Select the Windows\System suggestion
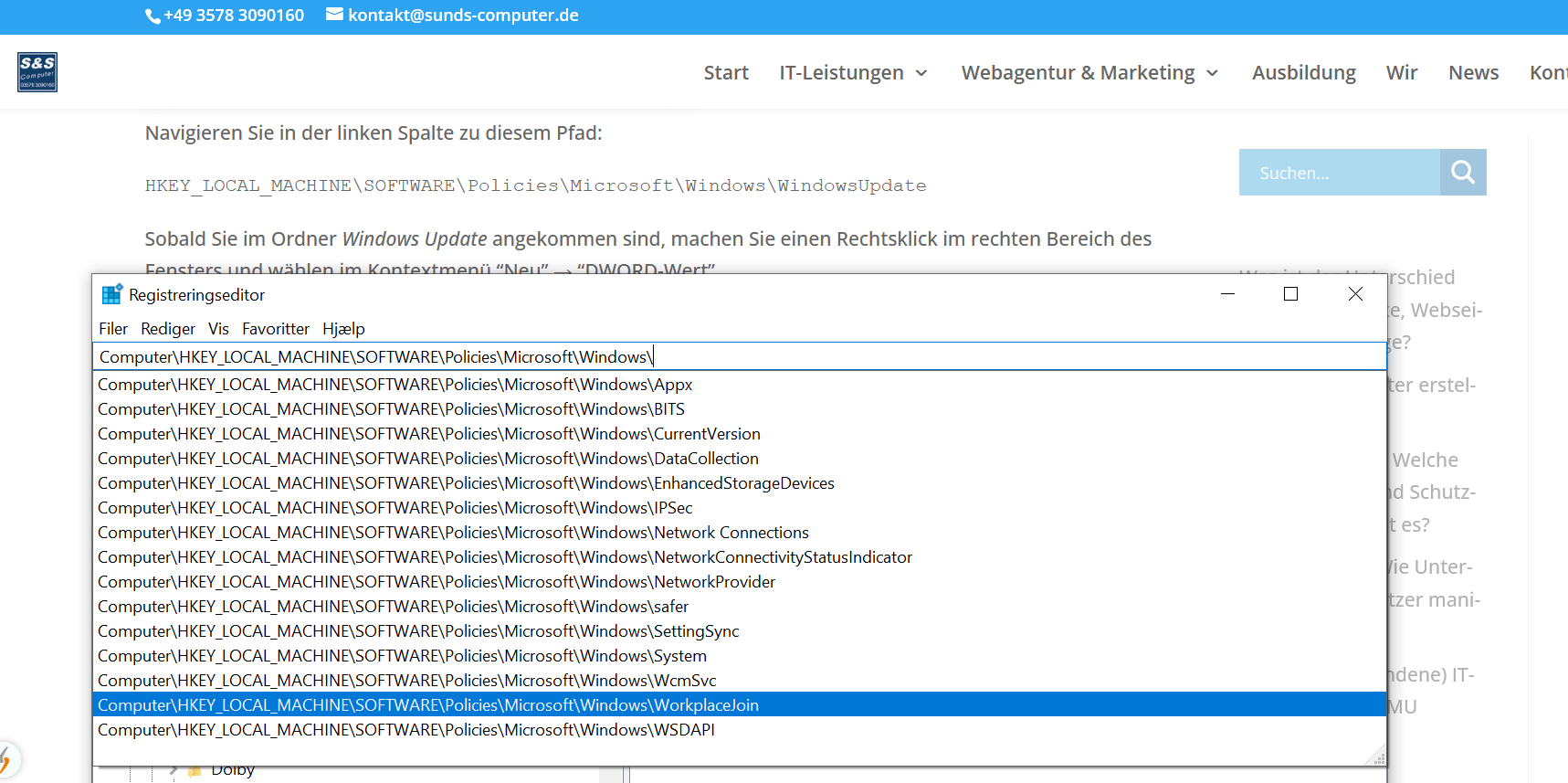1568x783 pixels. click(740, 656)
